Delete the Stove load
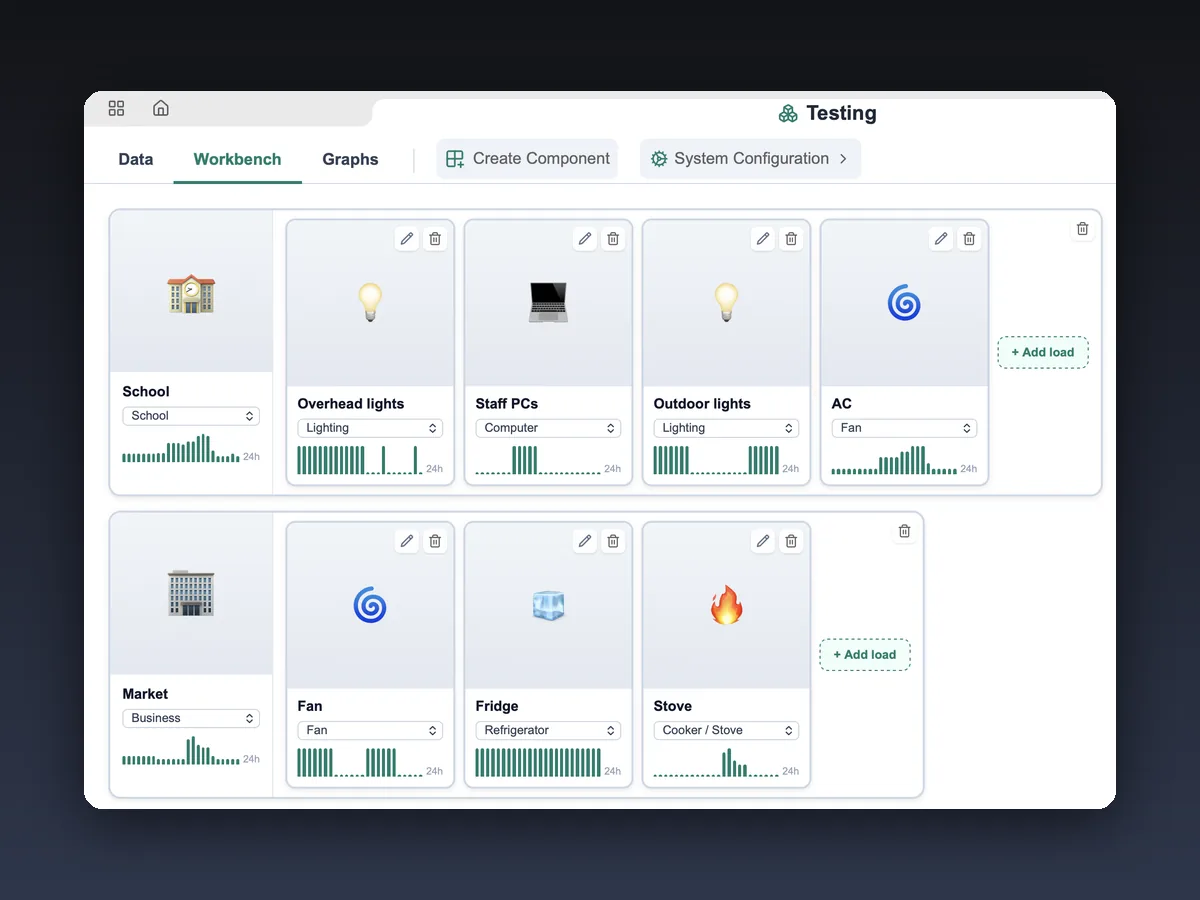Image resolution: width=1200 pixels, height=900 pixels. pyautogui.click(x=791, y=541)
